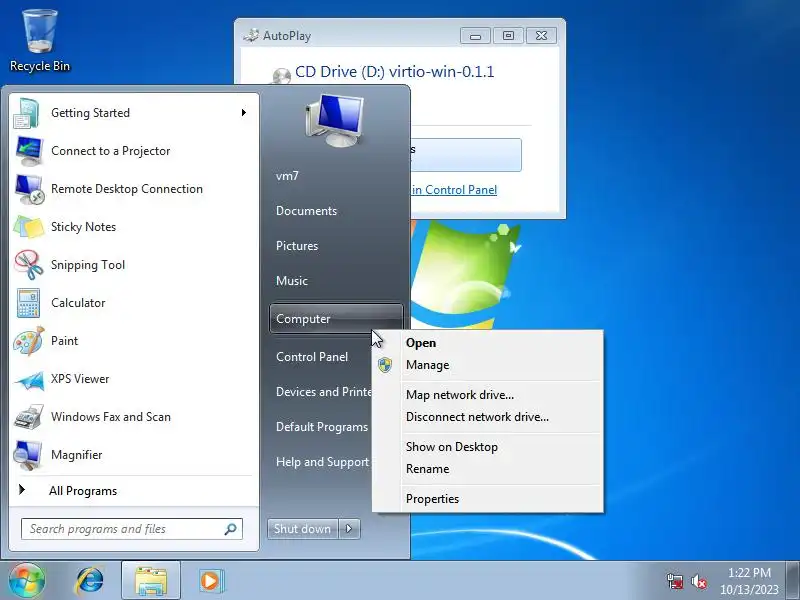The height and width of the screenshot is (600, 800).
Task: Open Devices and Printers
Action: 323,392
